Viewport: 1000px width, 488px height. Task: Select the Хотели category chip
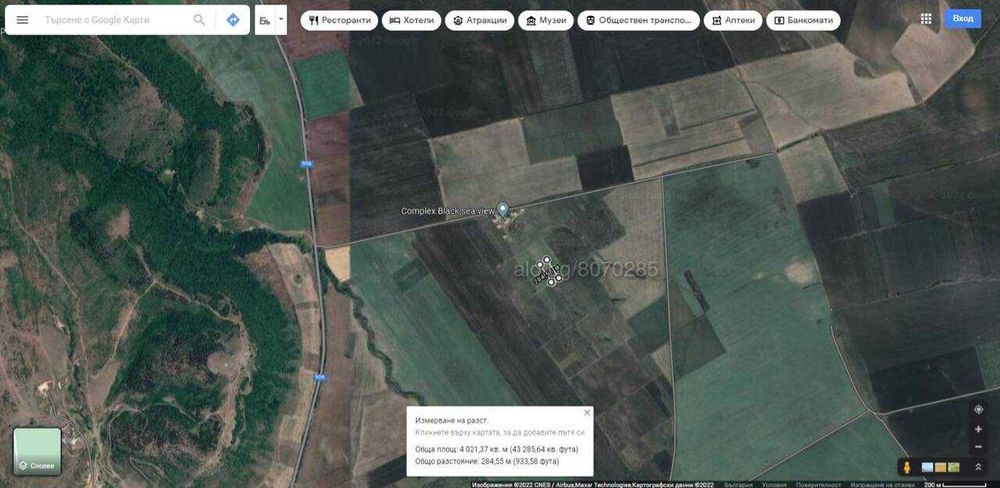[x=411, y=20]
